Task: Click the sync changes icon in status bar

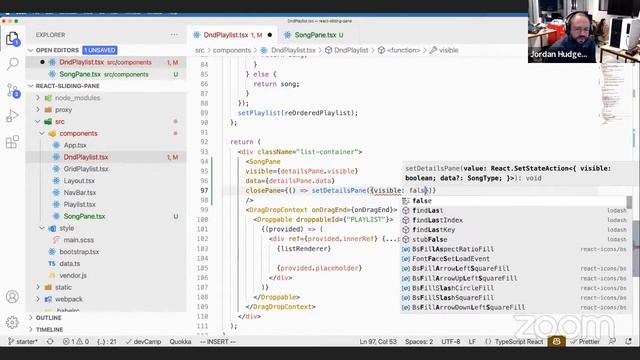Action: tap(50, 342)
